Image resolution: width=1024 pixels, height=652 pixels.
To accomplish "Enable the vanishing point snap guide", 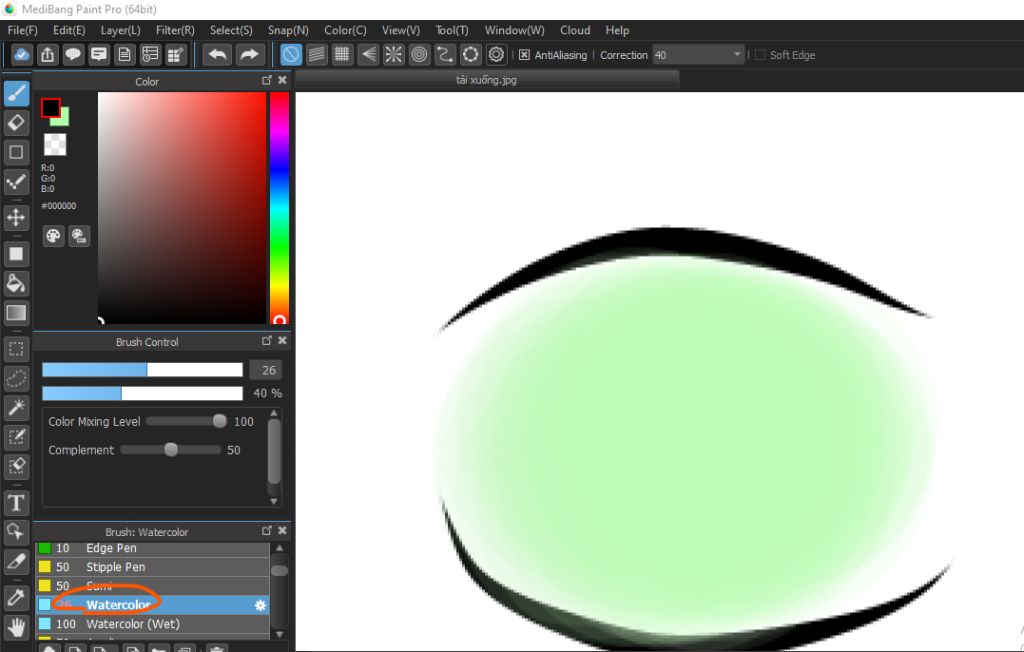I will pyautogui.click(x=368, y=55).
